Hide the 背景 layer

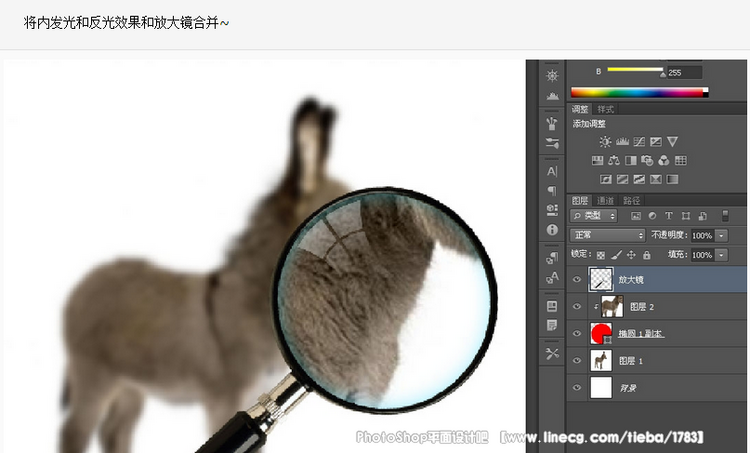577,387
